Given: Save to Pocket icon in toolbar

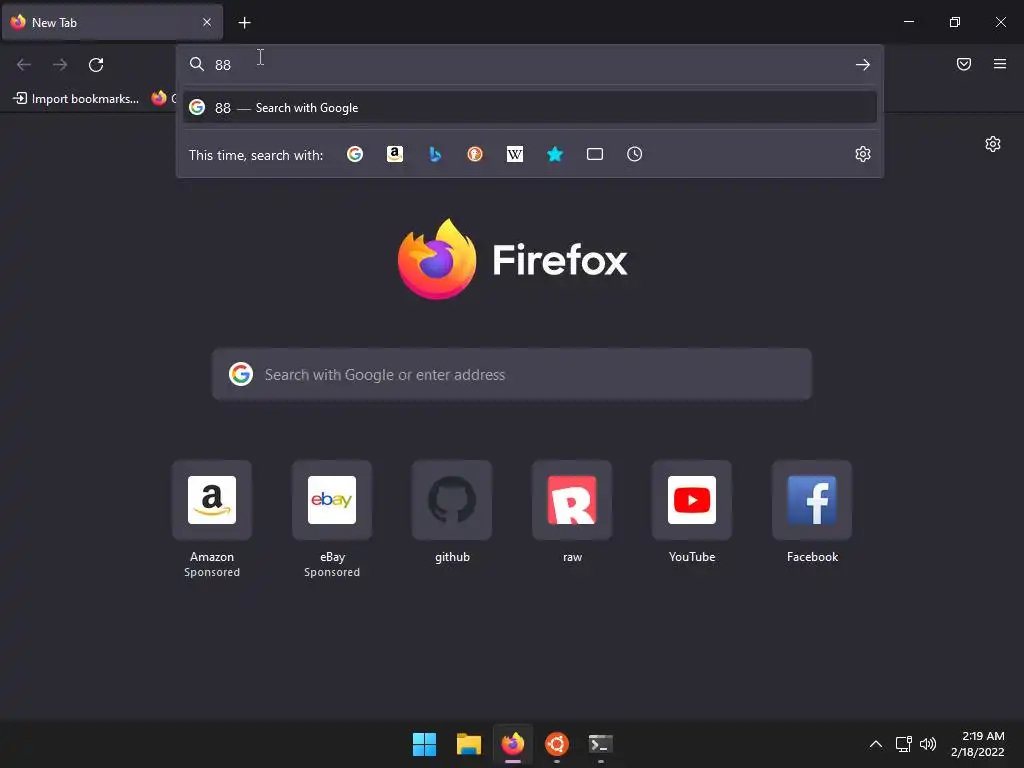Looking at the screenshot, I should pyautogui.click(x=963, y=64).
